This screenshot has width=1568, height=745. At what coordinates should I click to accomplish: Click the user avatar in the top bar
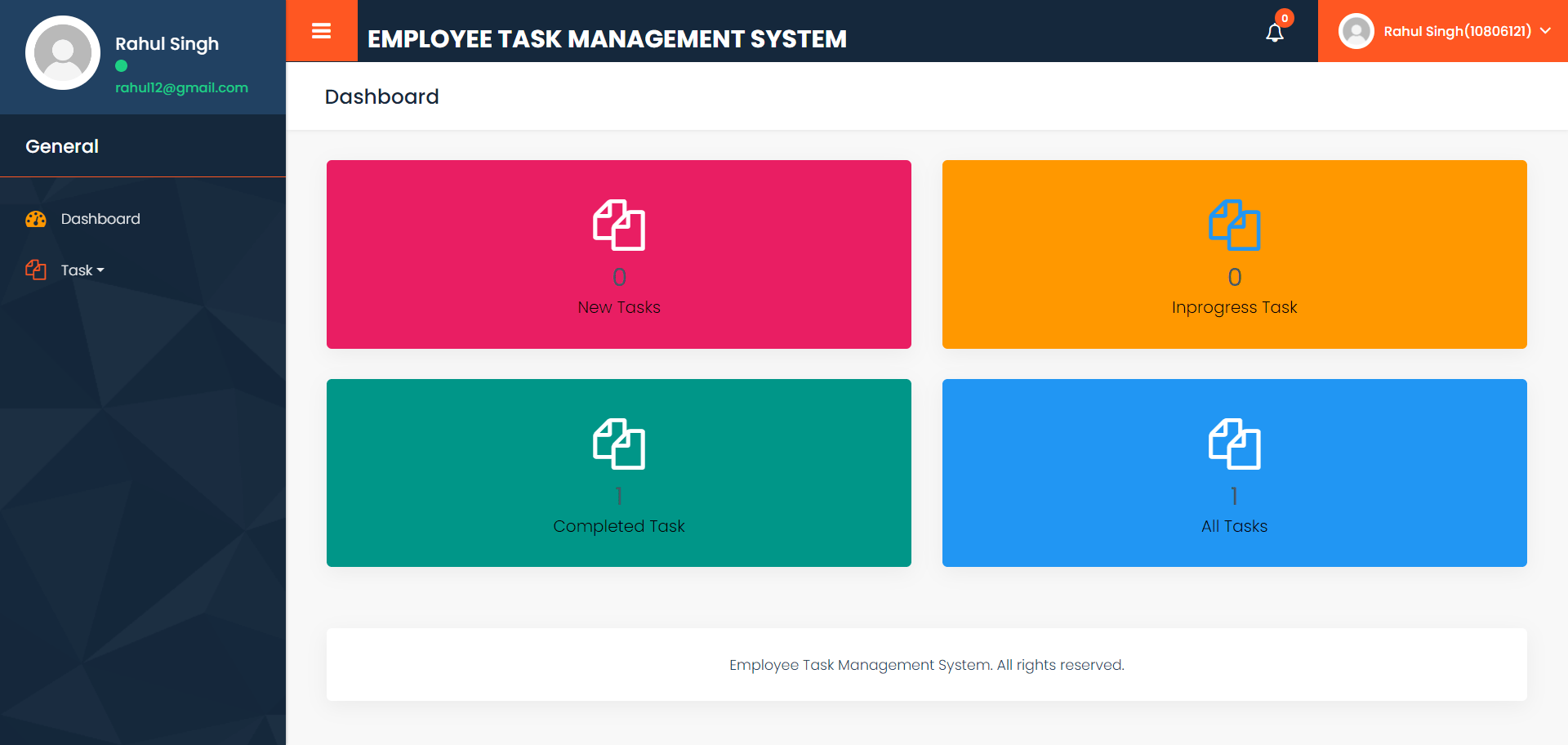pos(1356,30)
